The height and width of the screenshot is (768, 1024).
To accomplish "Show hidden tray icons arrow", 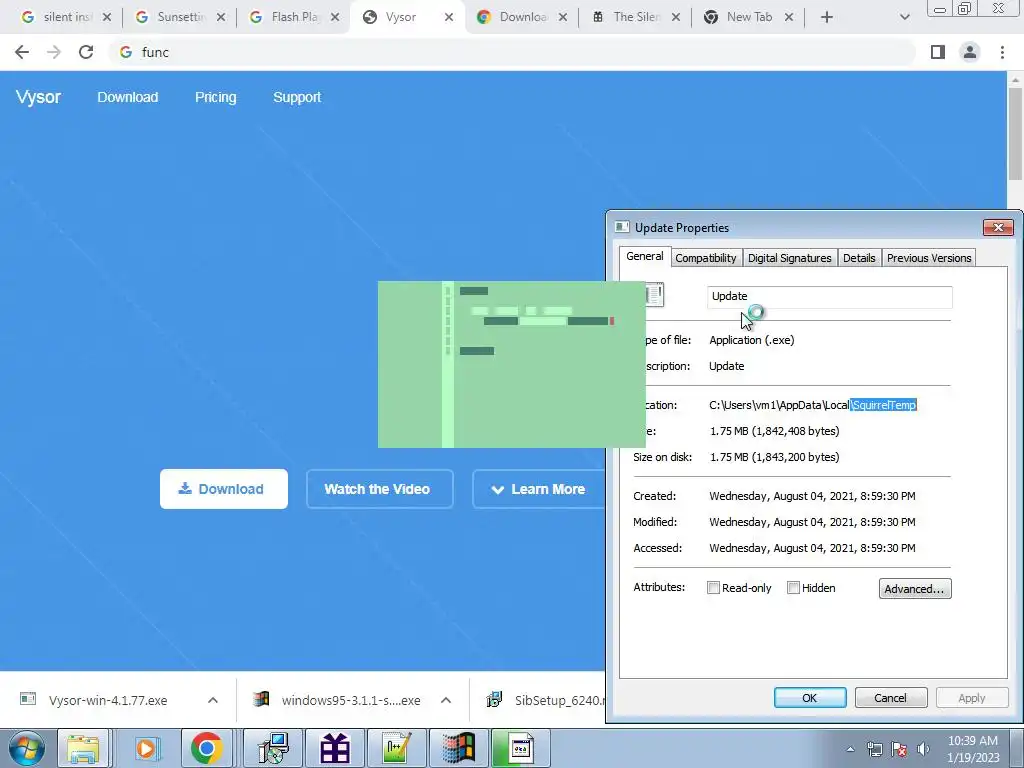I will (x=850, y=749).
